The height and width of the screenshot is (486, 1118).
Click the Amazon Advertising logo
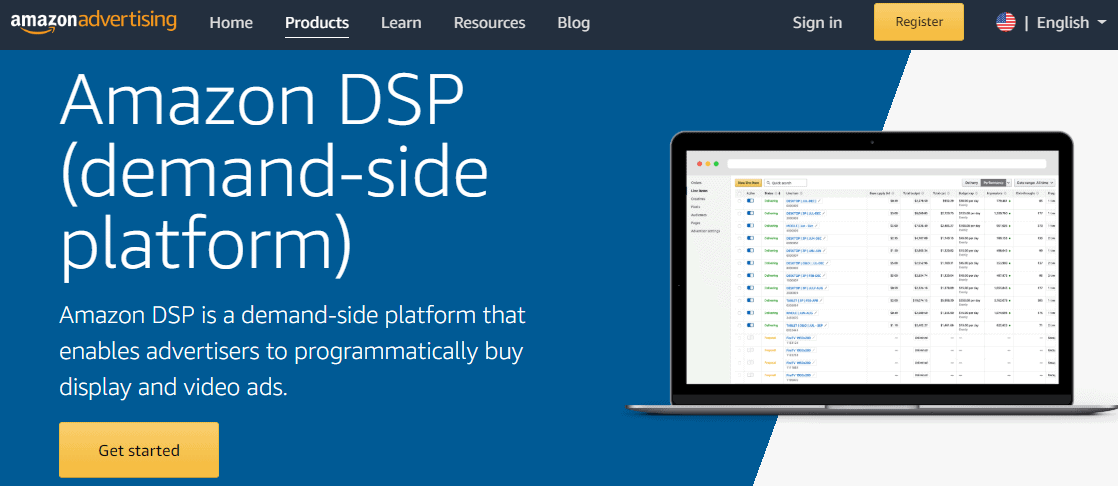(x=93, y=21)
